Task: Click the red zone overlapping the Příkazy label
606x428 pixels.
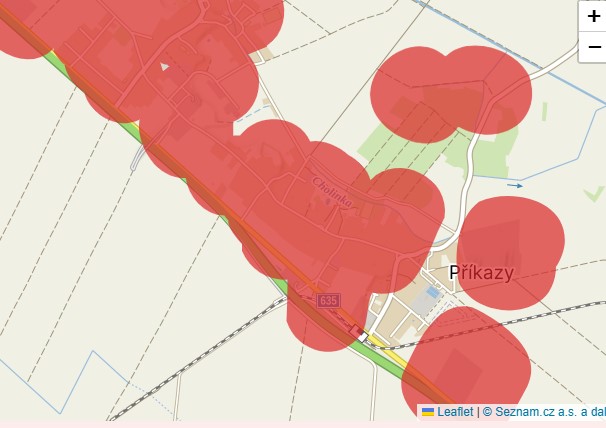Action: point(511,253)
